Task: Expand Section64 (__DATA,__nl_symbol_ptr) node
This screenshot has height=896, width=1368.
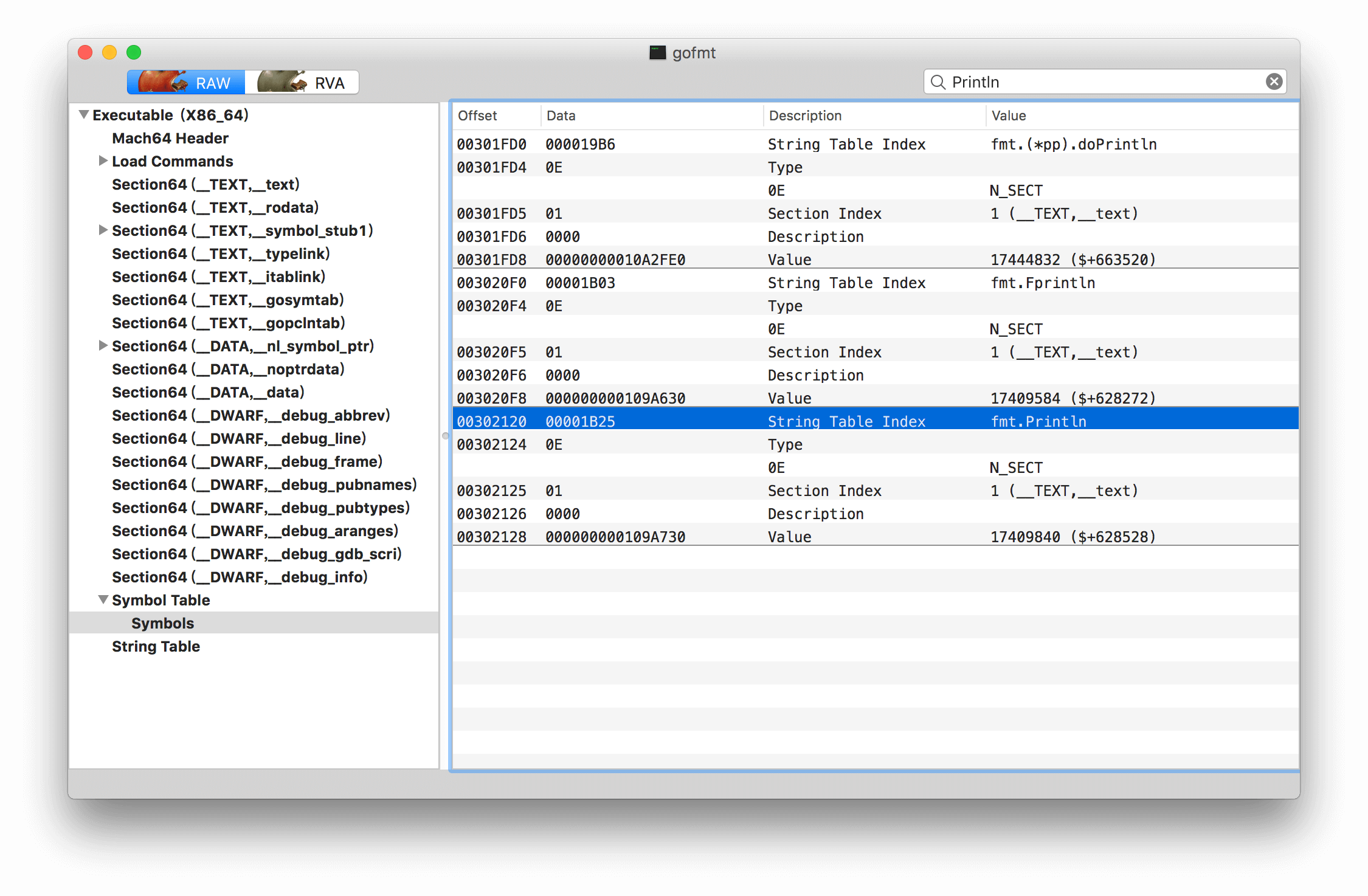Action: point(103,346)
